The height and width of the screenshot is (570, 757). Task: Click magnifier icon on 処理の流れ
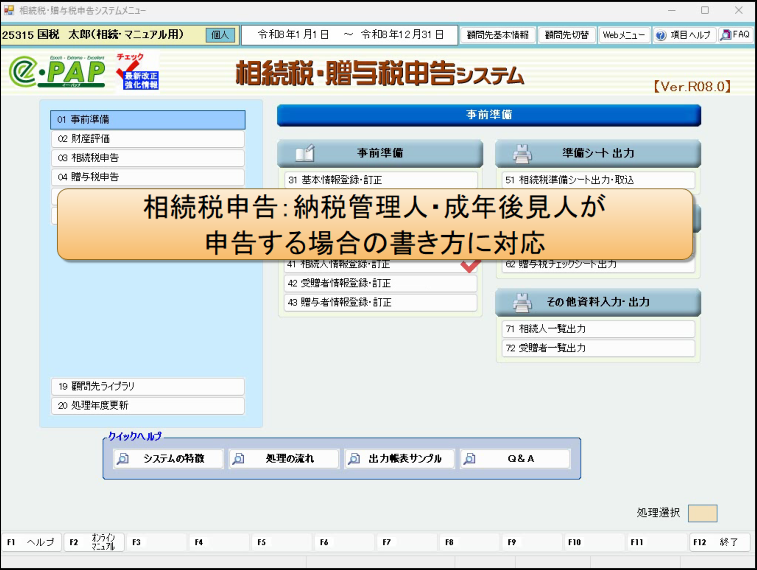click(238, 459)
